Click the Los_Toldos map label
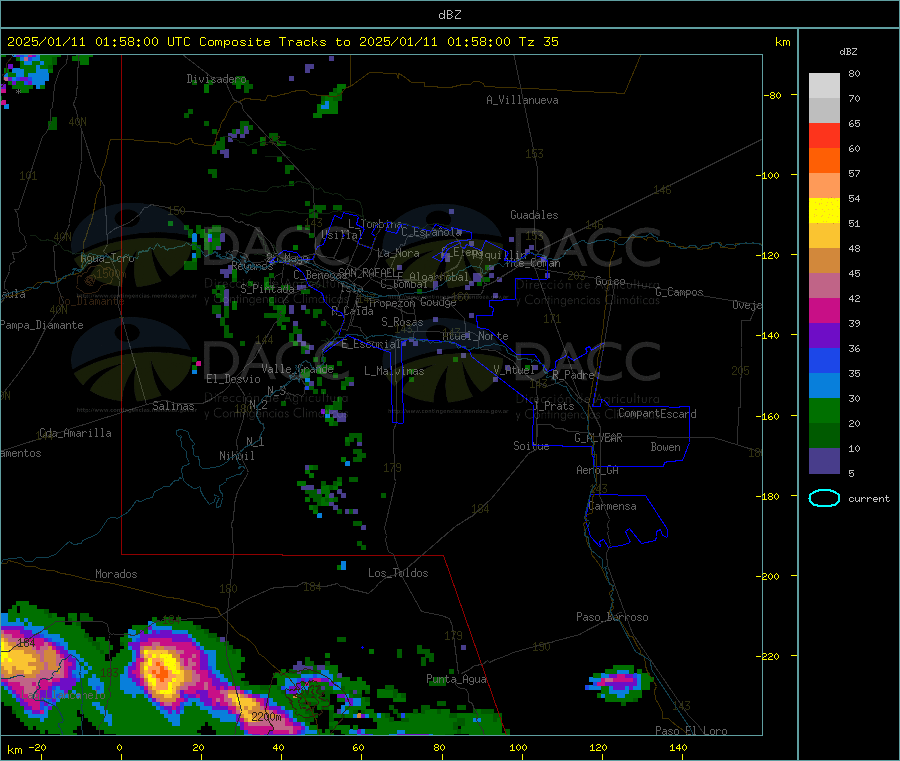 tap(398, 573)
